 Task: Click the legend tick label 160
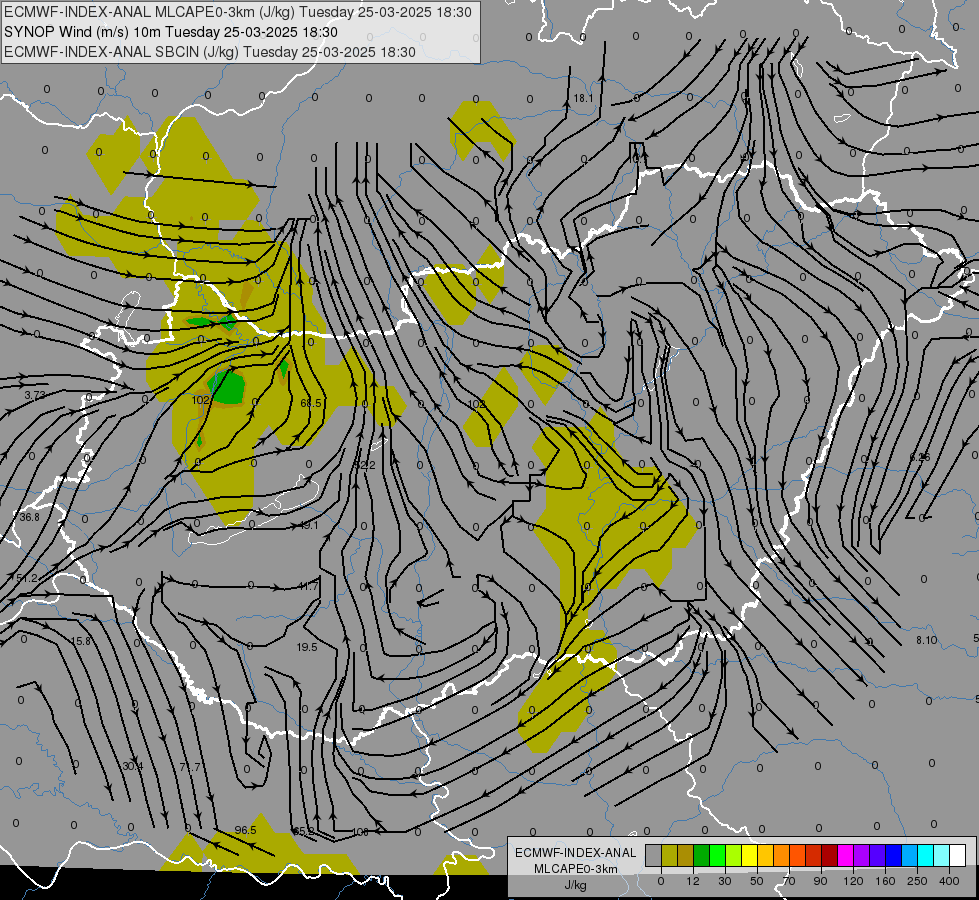pos(885,881)
